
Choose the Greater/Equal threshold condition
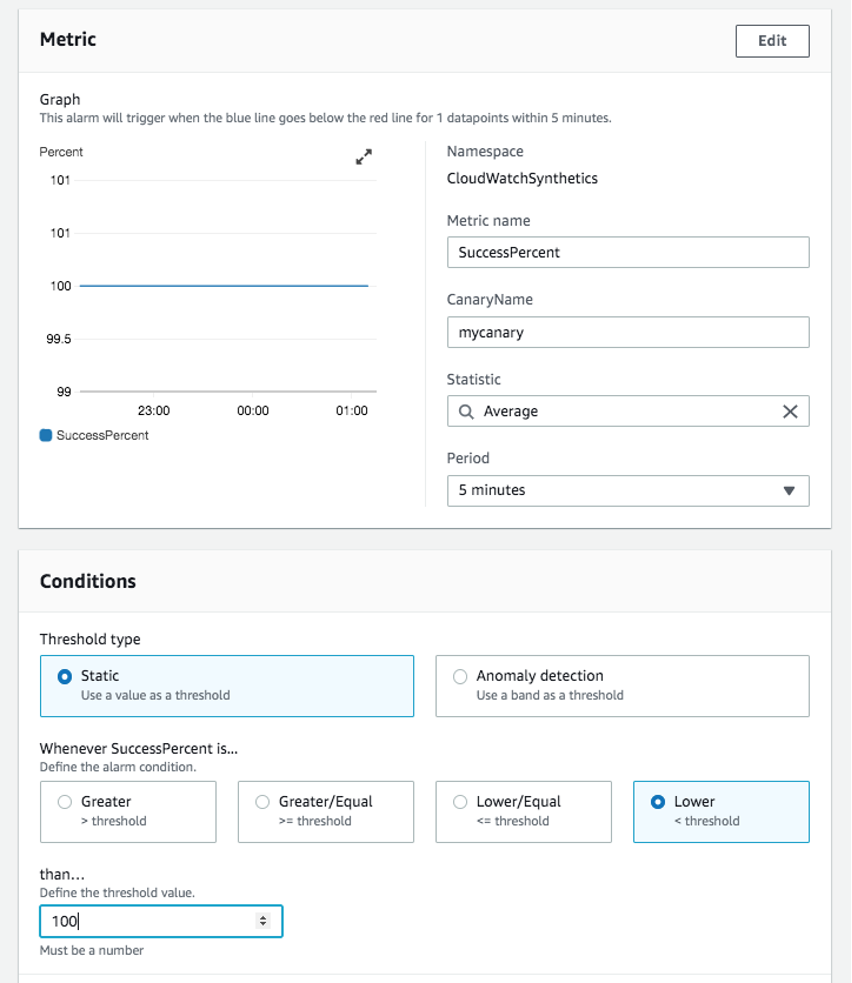(263, 801)
